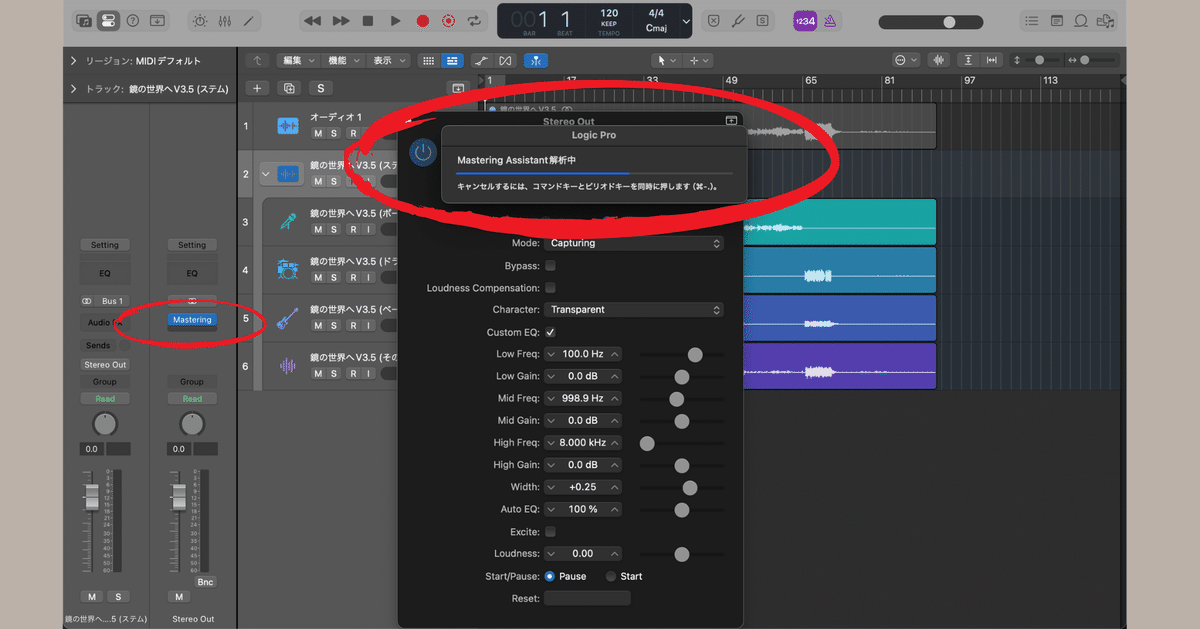Toggle the Flex button in tracks toolbar
The width and height of the screenshot is (1200, 629).
[x=506, y=60]
